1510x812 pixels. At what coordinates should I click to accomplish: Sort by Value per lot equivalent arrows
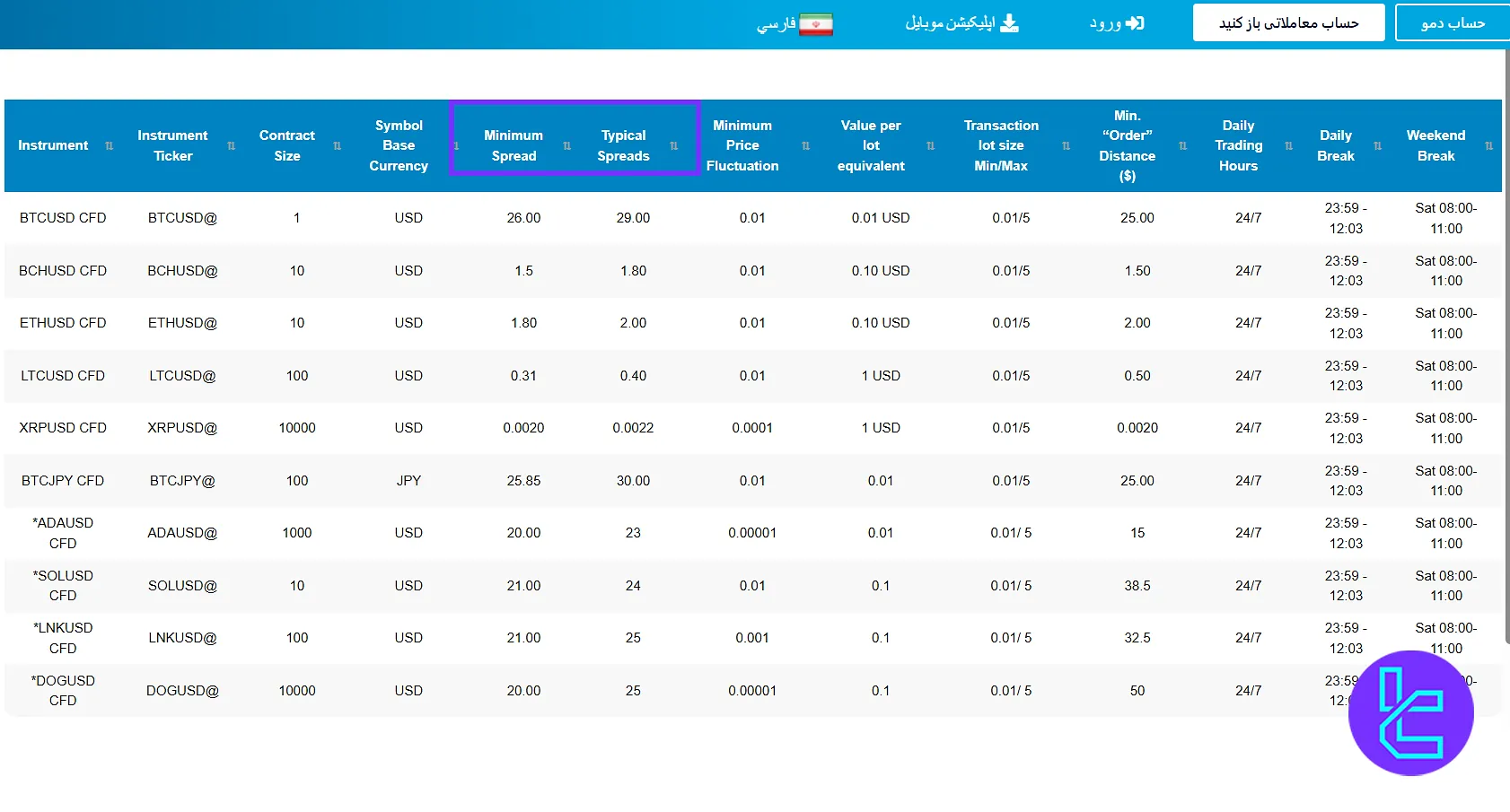tap(931, 146)
